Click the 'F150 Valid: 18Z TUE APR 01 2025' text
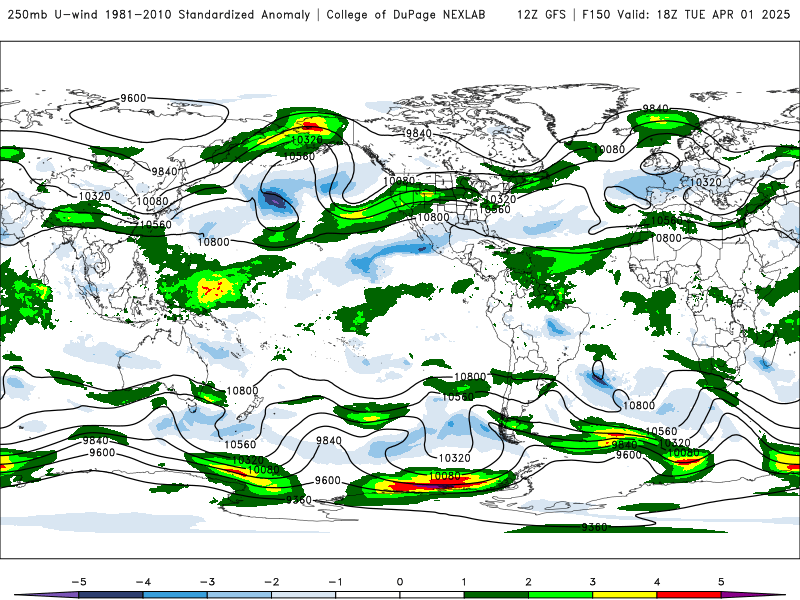Image resolution: width=800 pixels, height=600 pixels. pos(686,15)
